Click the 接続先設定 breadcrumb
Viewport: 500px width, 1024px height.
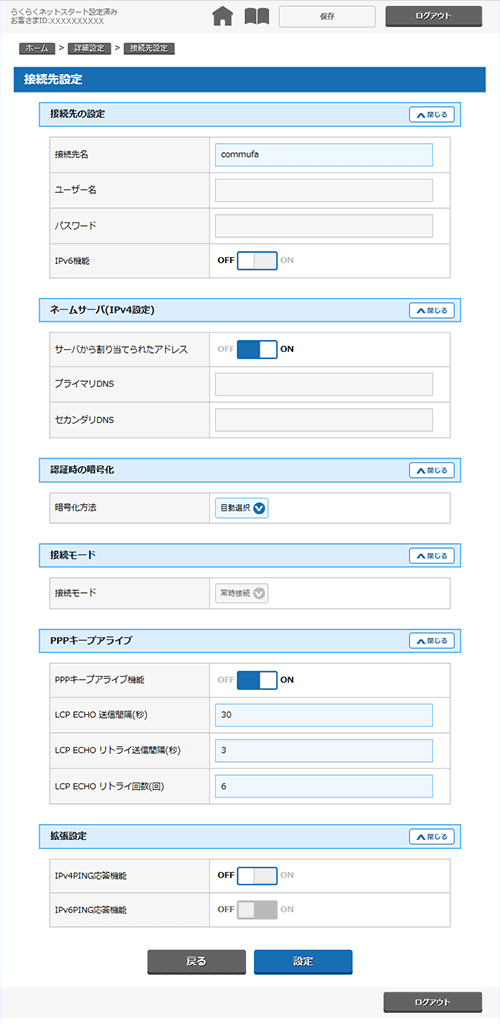(x=148, y=48)
